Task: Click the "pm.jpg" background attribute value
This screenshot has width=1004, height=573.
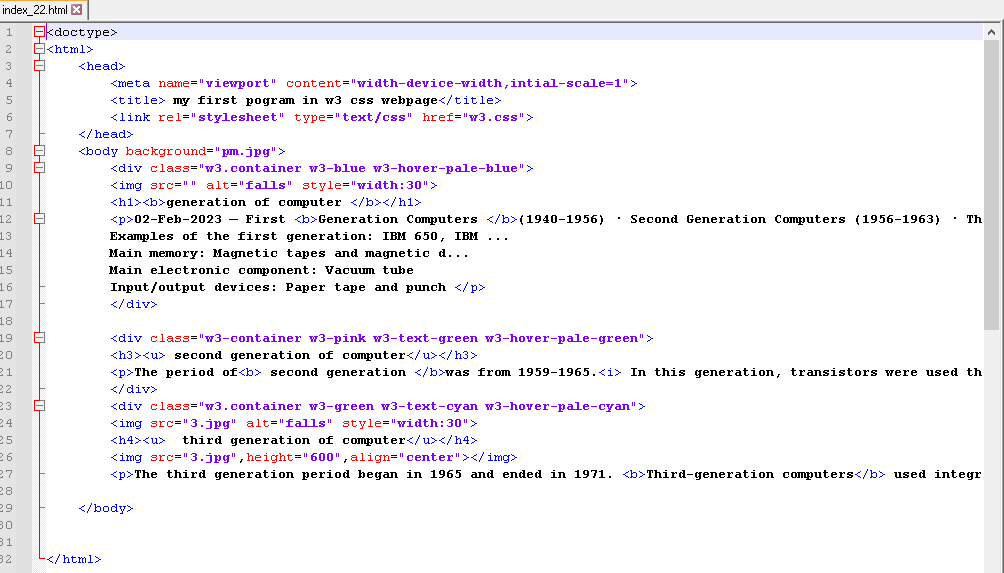Action: pyautogui.click(x=248, y=151)
